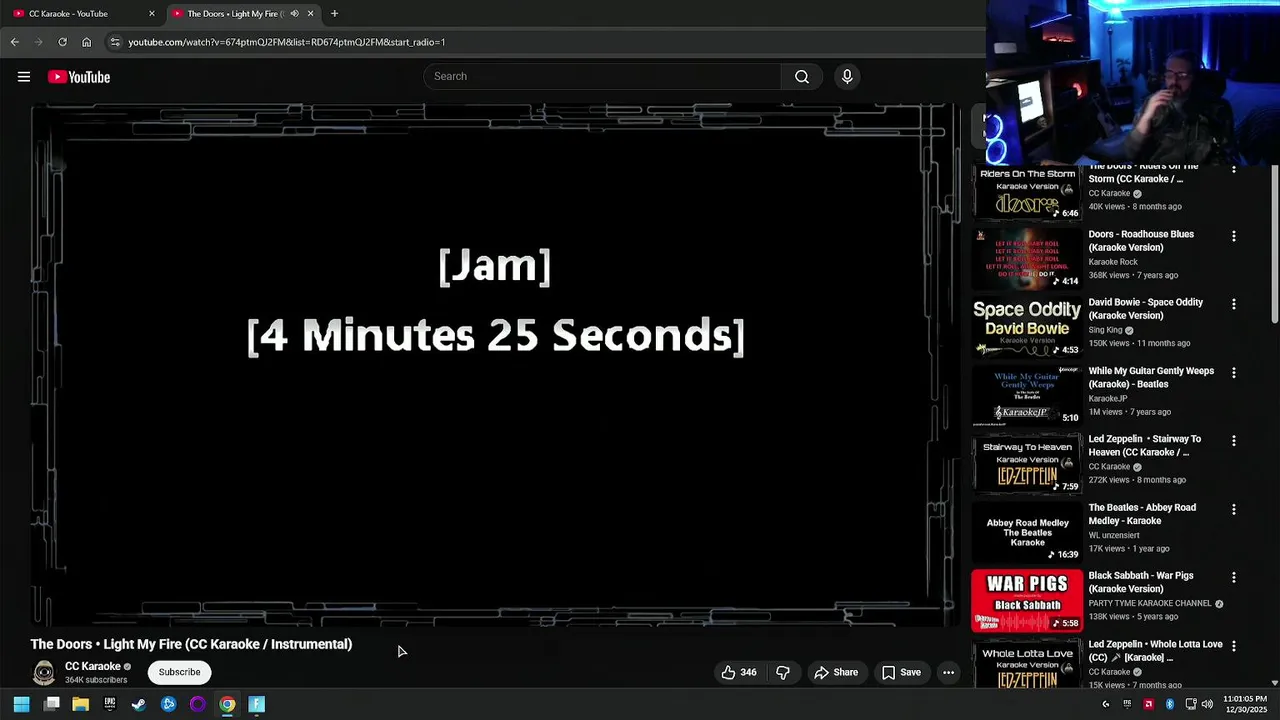The height and width of the screenshot is (720, 1280).
Task: Open options for Abbey Road Medley video
Action: point(1233,509)
